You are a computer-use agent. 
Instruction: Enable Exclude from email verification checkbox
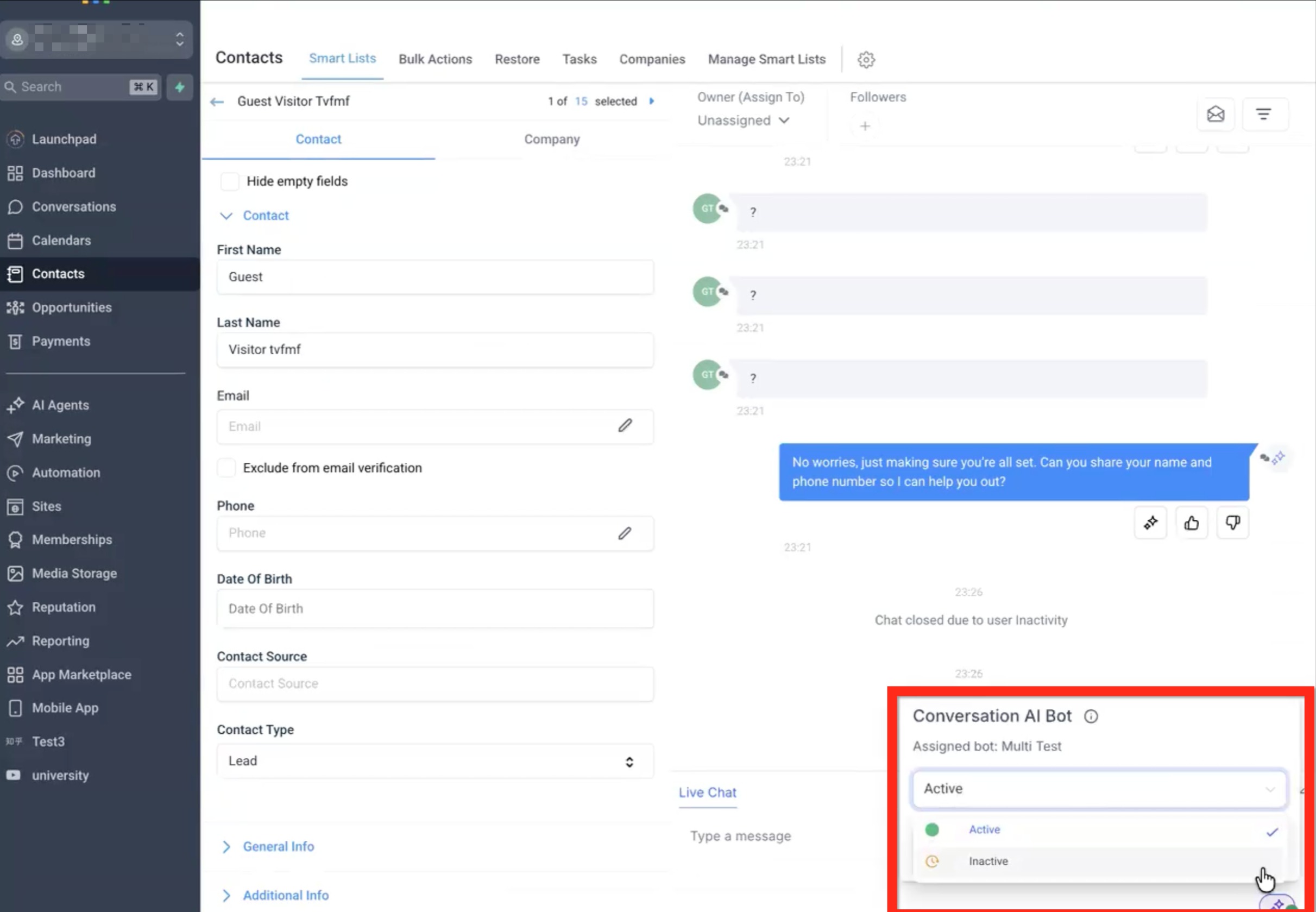click(x=226, y=468)
